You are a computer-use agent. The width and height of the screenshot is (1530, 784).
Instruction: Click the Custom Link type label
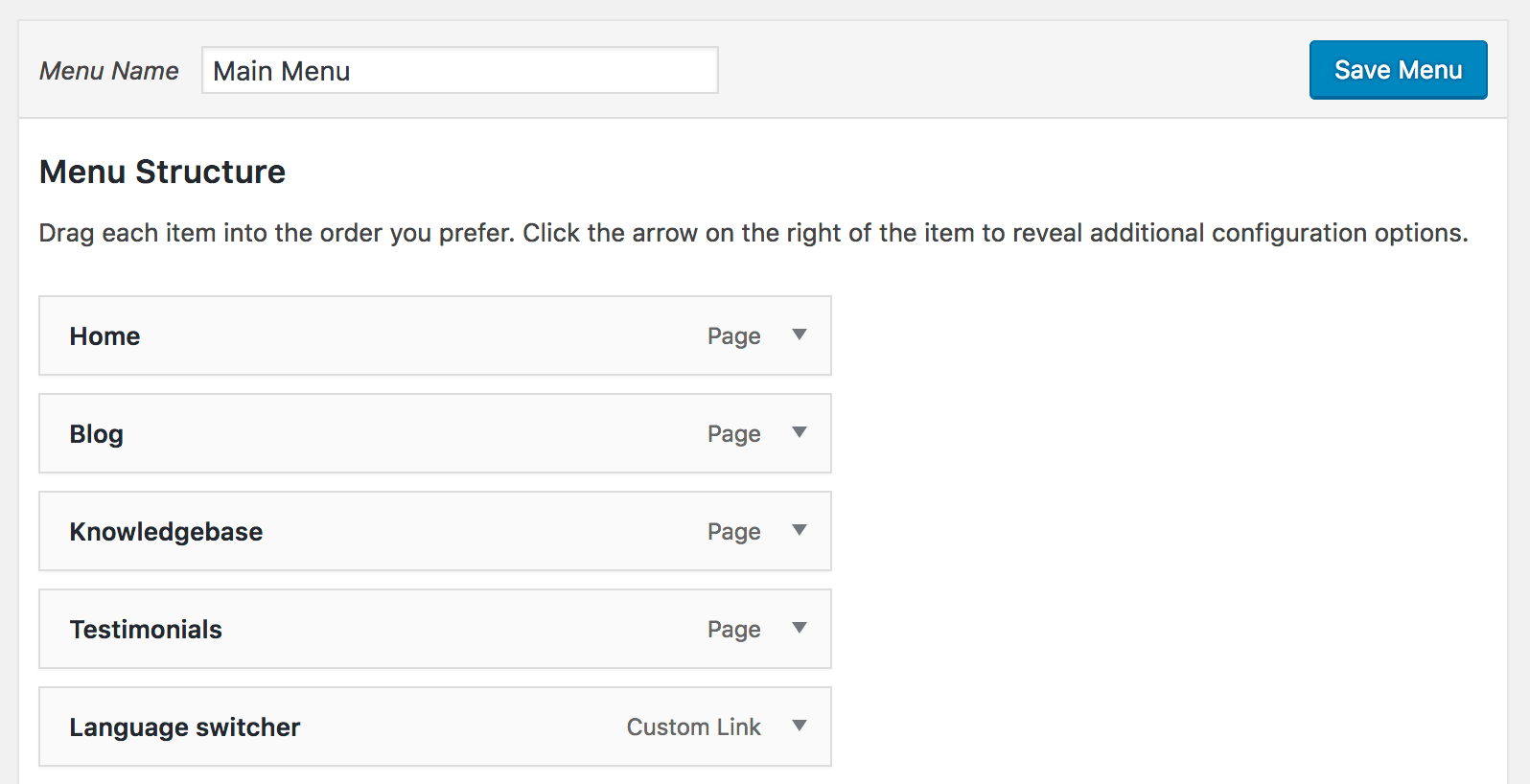click(693, 727)
